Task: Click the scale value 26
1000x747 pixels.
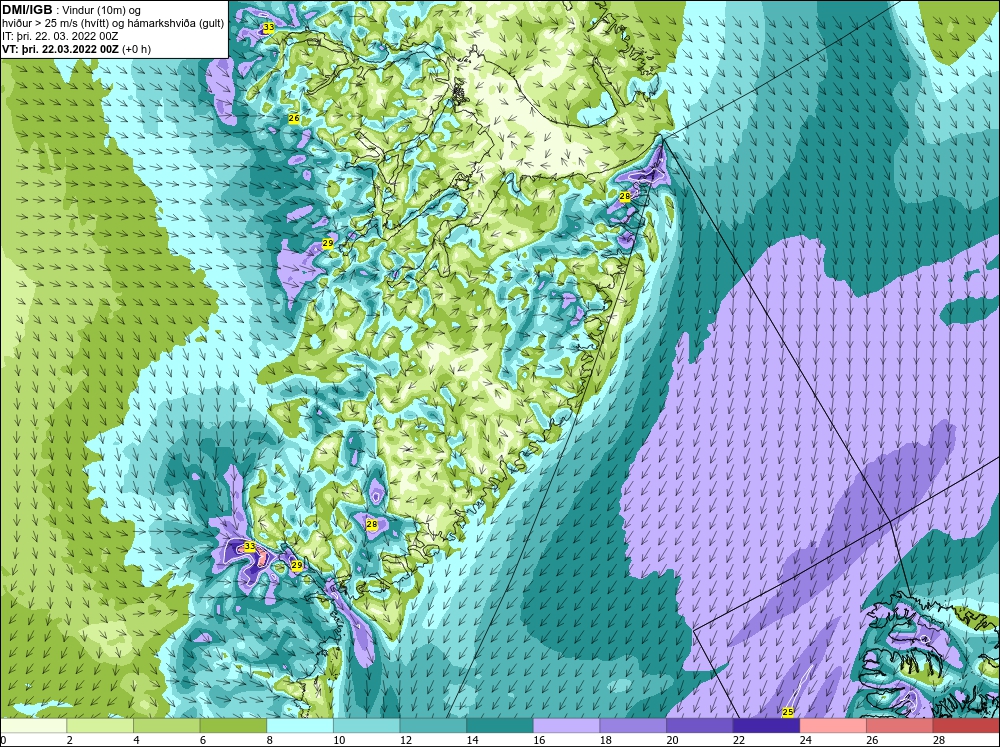Action: coord(872,740)
